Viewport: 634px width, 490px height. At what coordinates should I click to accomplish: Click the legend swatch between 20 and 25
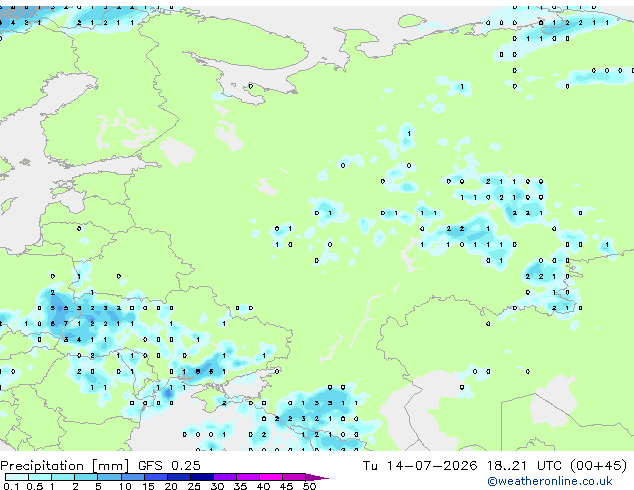pos(179,477)
